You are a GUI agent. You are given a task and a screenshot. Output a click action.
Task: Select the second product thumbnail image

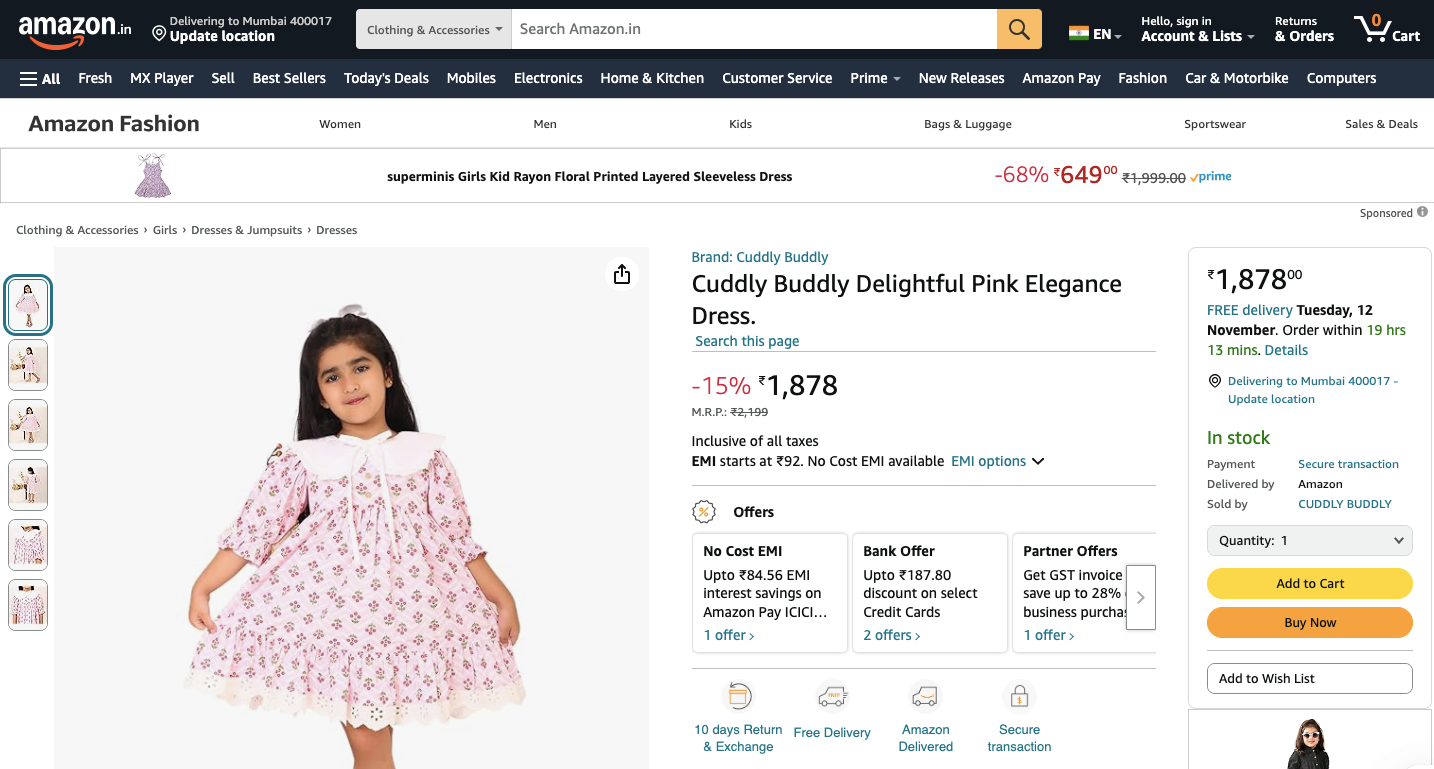(x=28, y=365)
